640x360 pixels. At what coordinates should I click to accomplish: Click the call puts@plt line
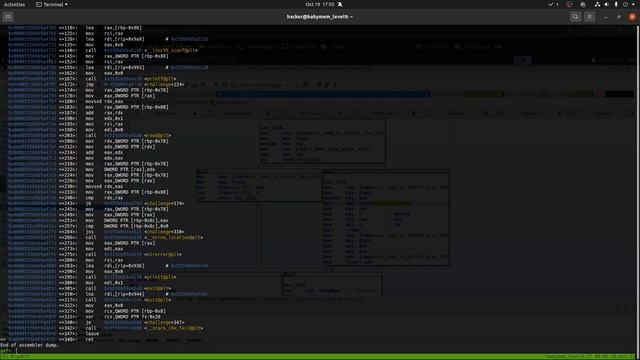89,300
